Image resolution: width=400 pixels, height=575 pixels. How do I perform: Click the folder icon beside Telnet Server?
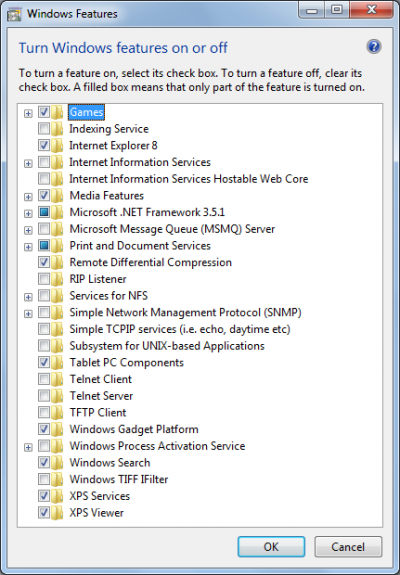pyautogui.click(x=57, y=396)
